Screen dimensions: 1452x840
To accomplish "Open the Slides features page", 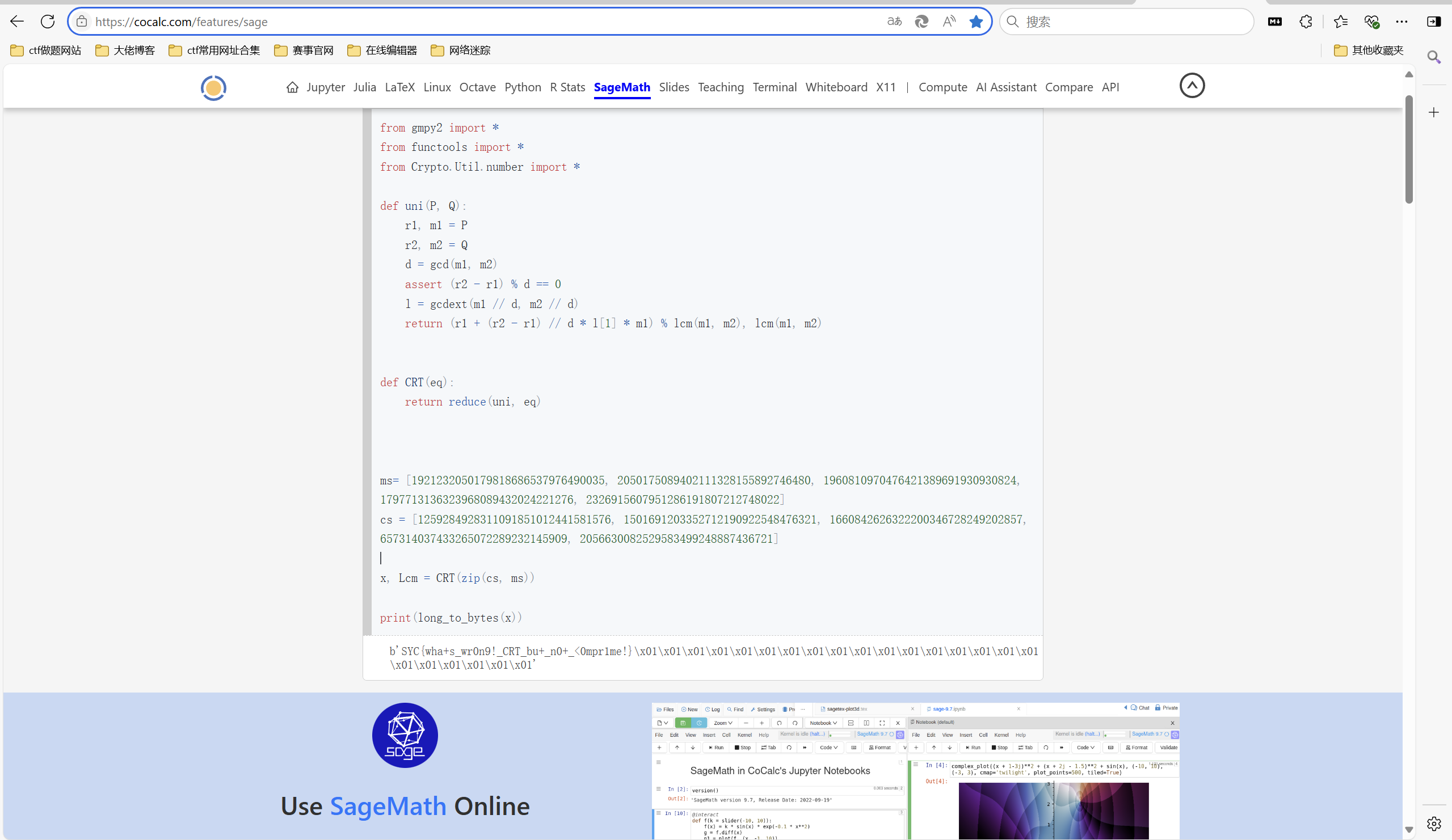I will tap(674, 87).
